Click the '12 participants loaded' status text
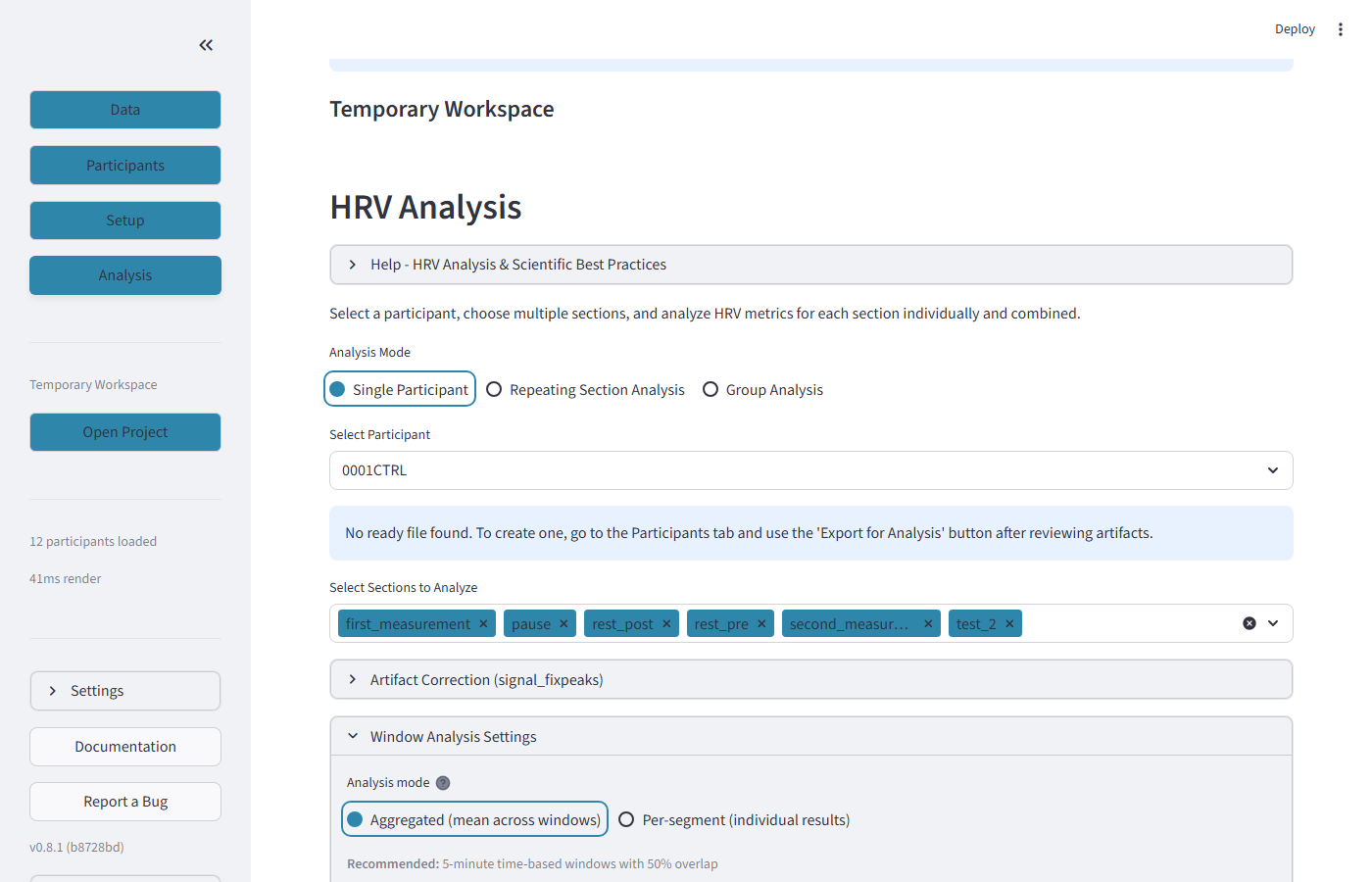The height and width of the screenshot is (882, 1372). pos(93,541)
